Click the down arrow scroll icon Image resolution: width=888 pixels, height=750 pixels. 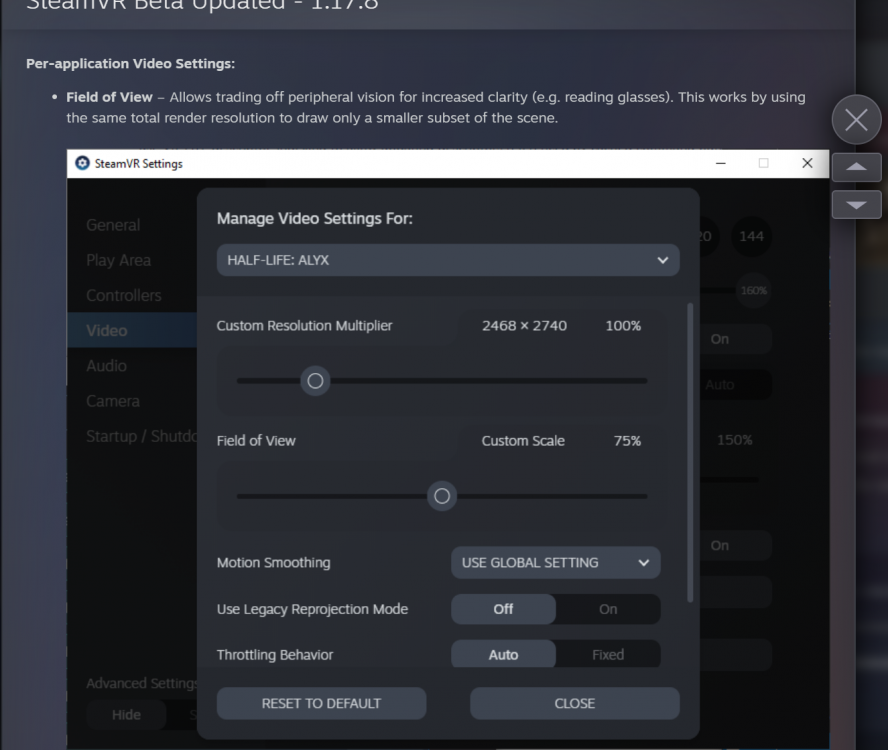tap(856, 204)
